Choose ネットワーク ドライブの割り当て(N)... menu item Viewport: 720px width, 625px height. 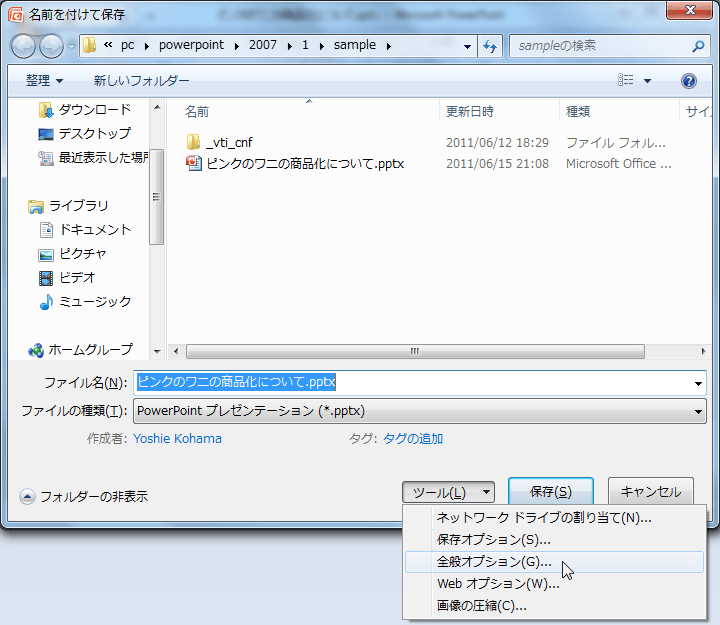tap(554, 518)
